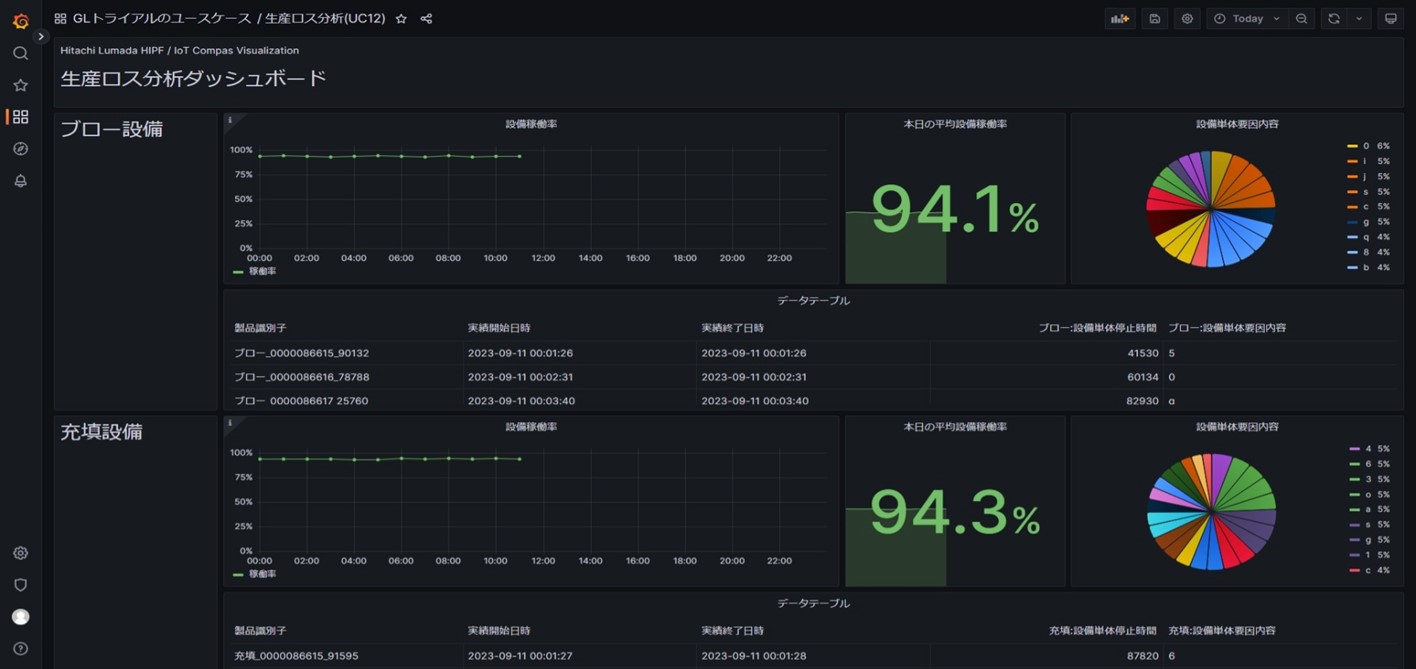Mark dashboard as favorite with star
The width and height of the screenshot is (1416, 669).
click(401, 19)
